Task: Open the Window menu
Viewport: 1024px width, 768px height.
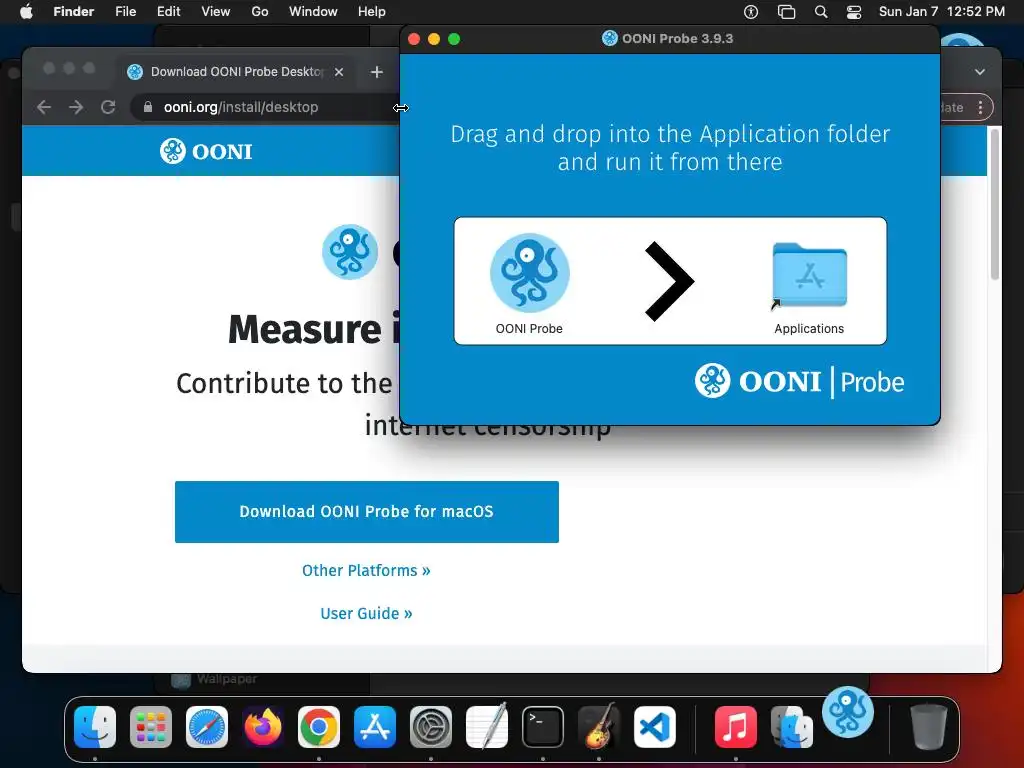Action: (x=313, y=12)
